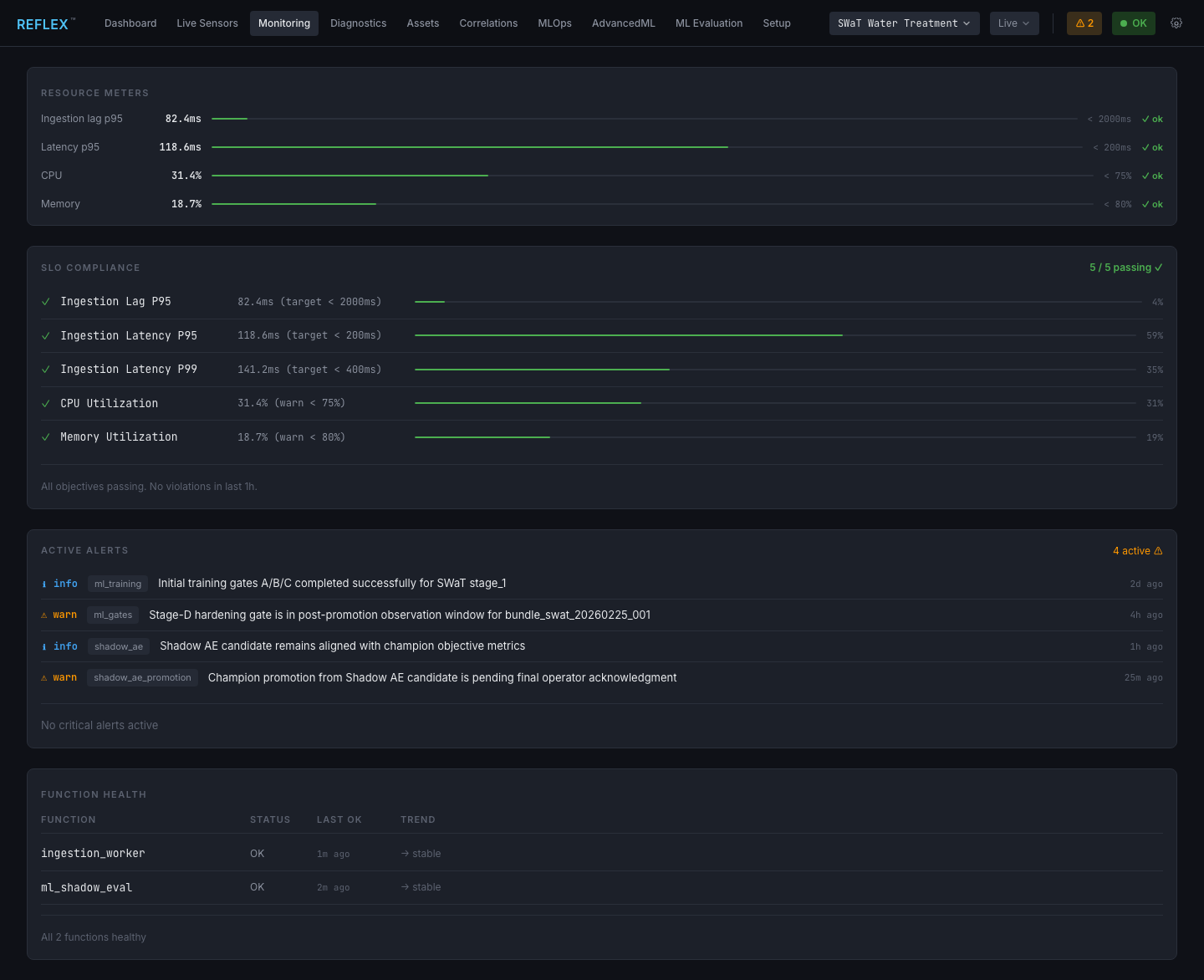Click checkmark icon beside CPU Utilization
Viewport: 1204px width, 980px height.
(x=46, y=404)
